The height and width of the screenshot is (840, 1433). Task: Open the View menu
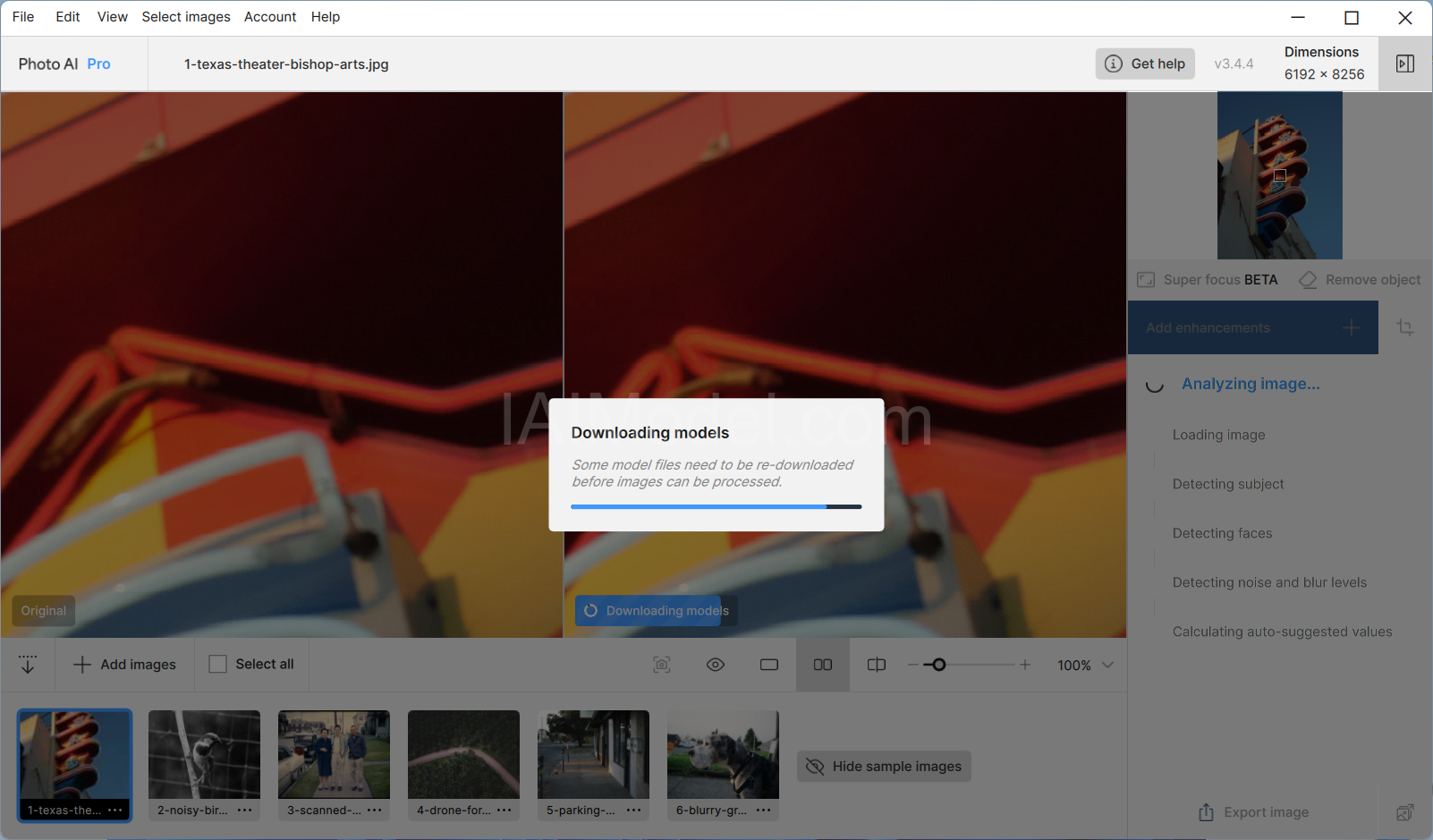[113, 17]
